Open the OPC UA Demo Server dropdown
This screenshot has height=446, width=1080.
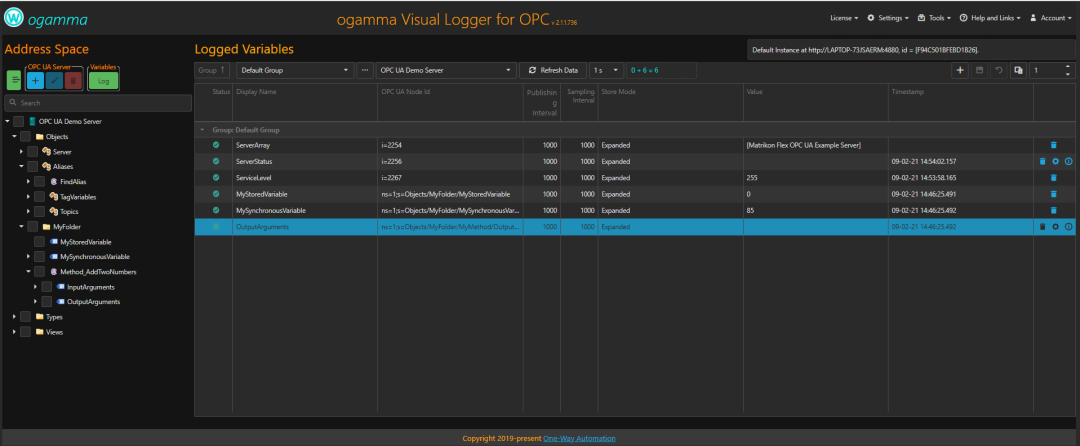pos(446,70)
